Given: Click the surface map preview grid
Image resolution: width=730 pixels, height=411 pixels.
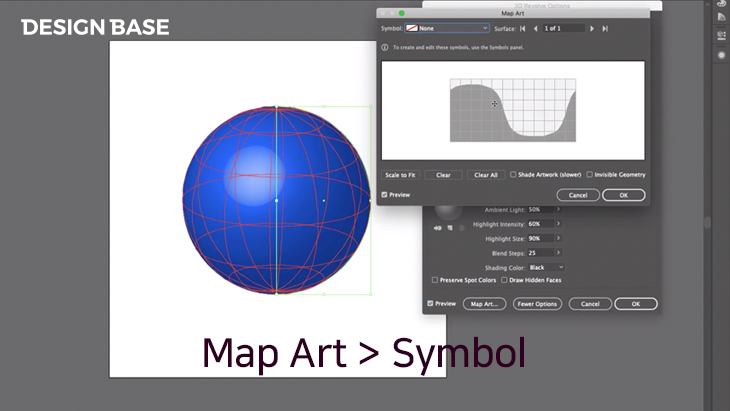Looking at the screenshot, I should click(513, 109).
